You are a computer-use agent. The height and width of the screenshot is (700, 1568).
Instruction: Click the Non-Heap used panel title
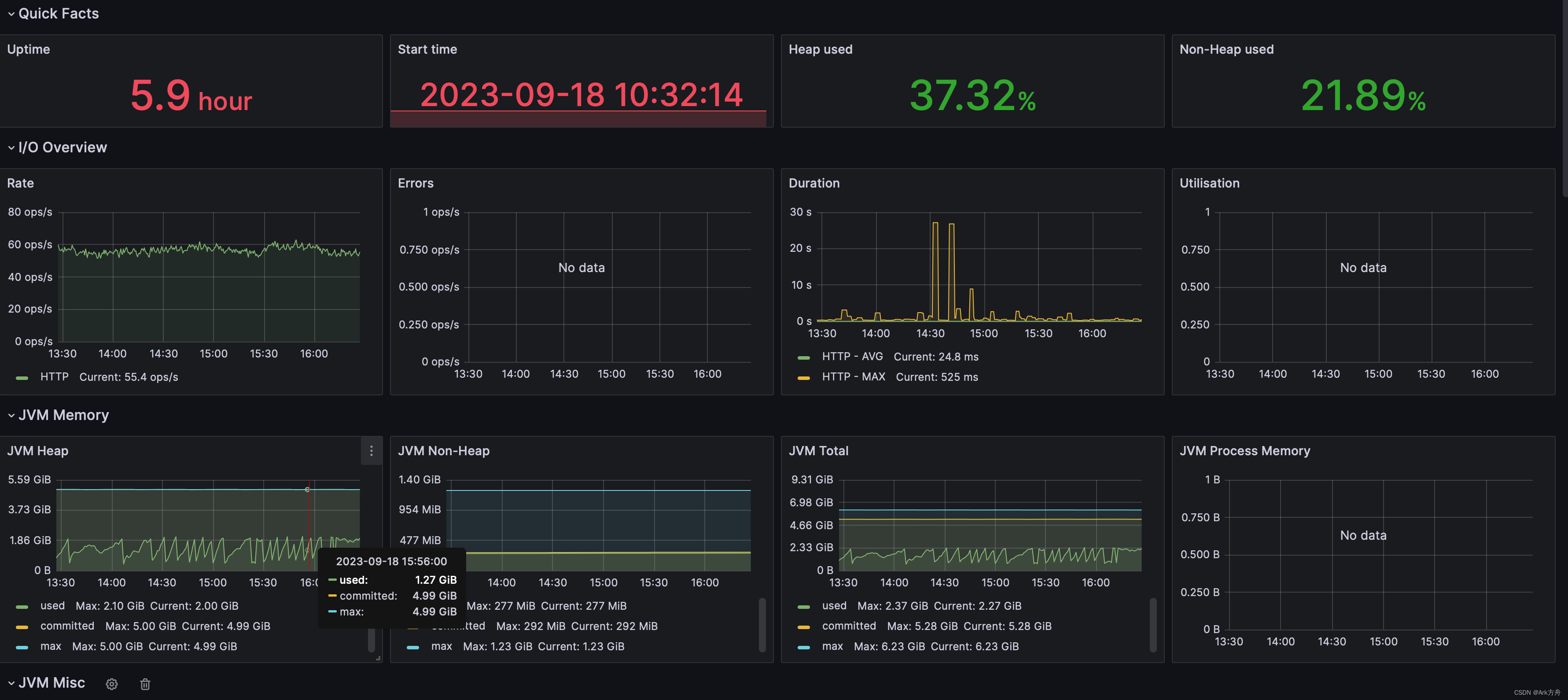pos(1226,49)
